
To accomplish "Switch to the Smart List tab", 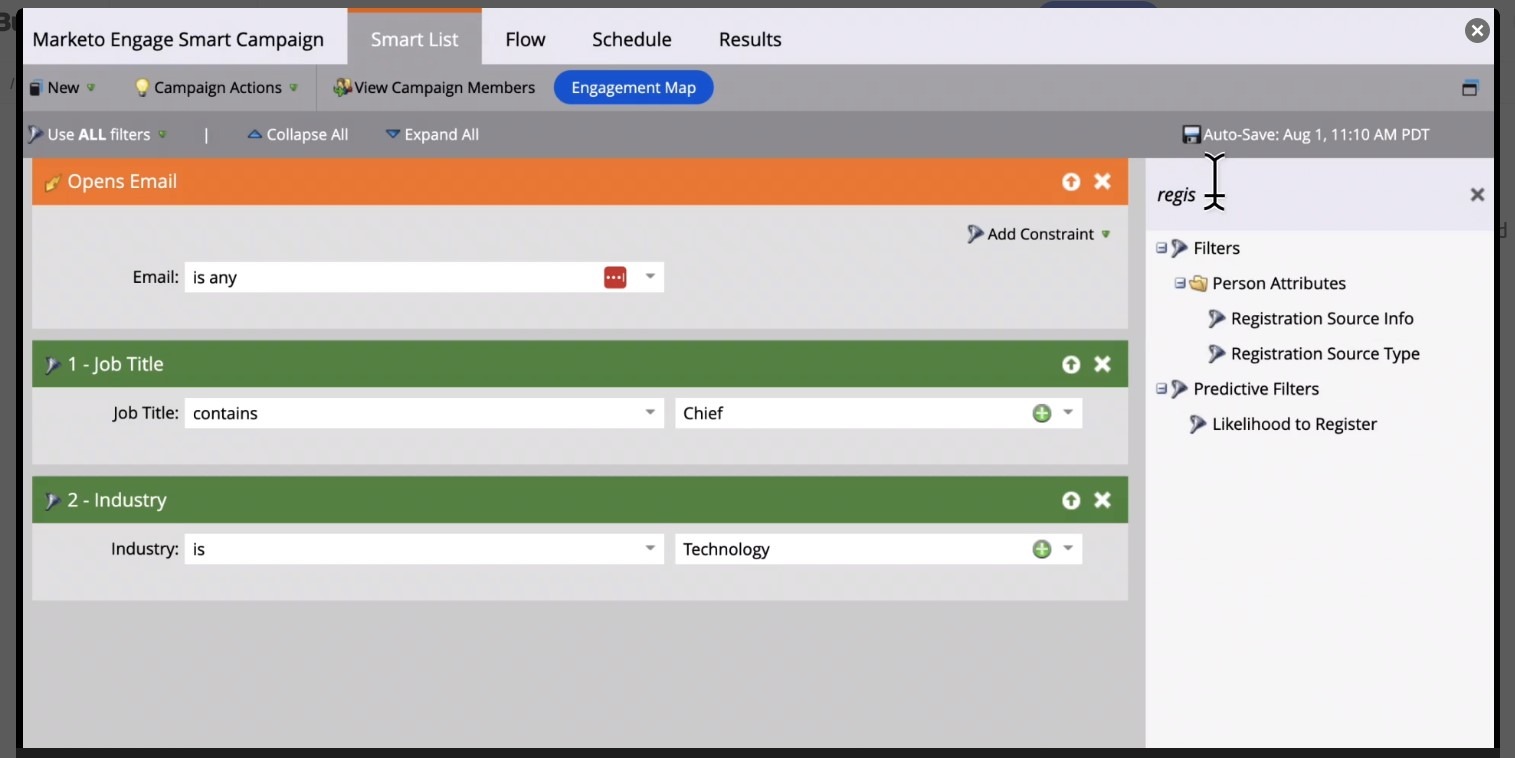I will pyautogui.click(x=414, y=39).
